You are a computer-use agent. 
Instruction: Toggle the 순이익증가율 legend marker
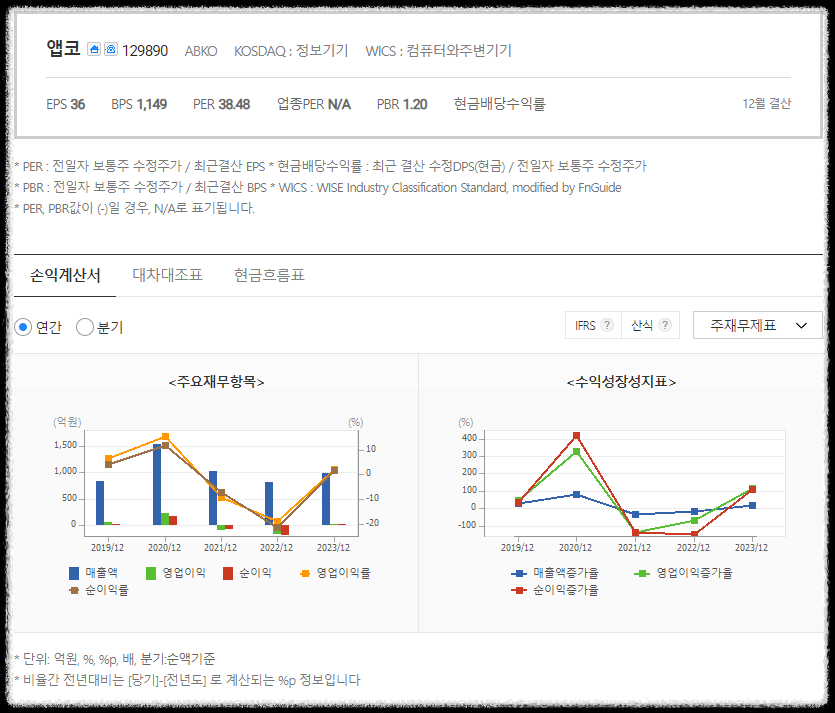[519, 590]
